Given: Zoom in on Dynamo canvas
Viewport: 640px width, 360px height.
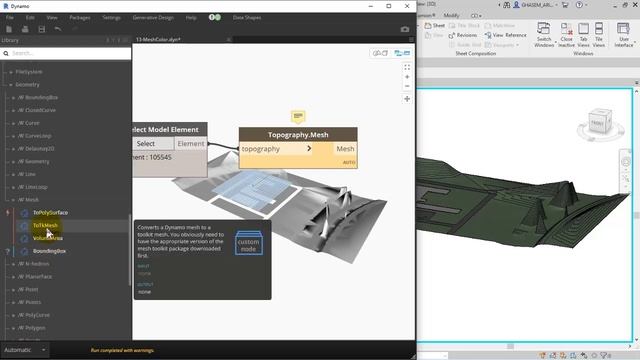Looking at the screenshot, I should pyautogui.click(x=407, y=77).
